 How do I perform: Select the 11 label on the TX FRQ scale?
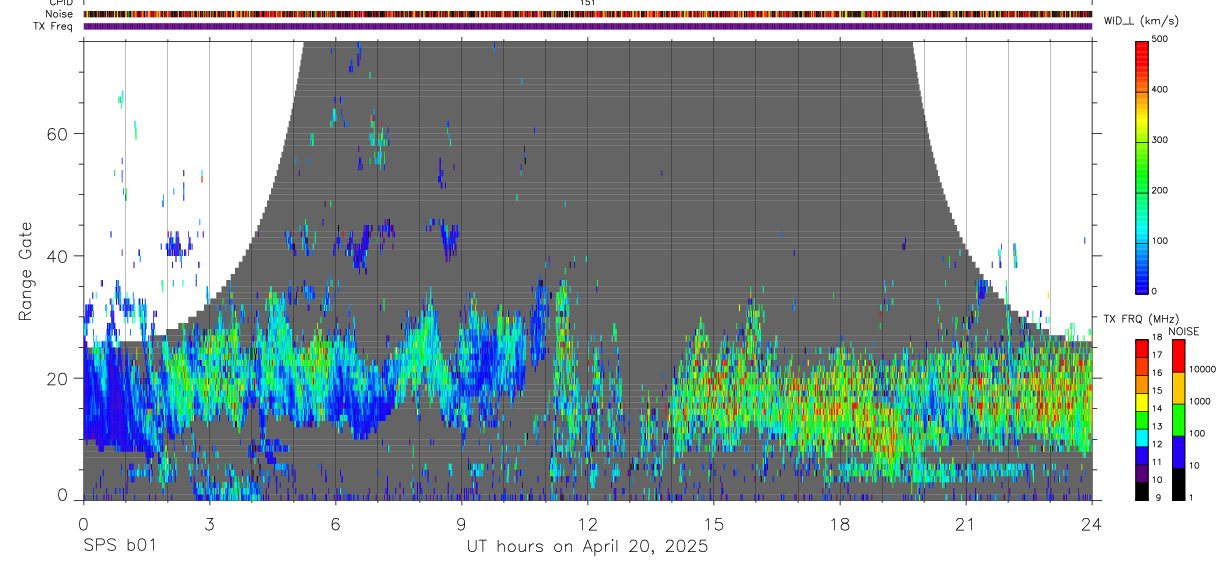tap(1159, 463)
